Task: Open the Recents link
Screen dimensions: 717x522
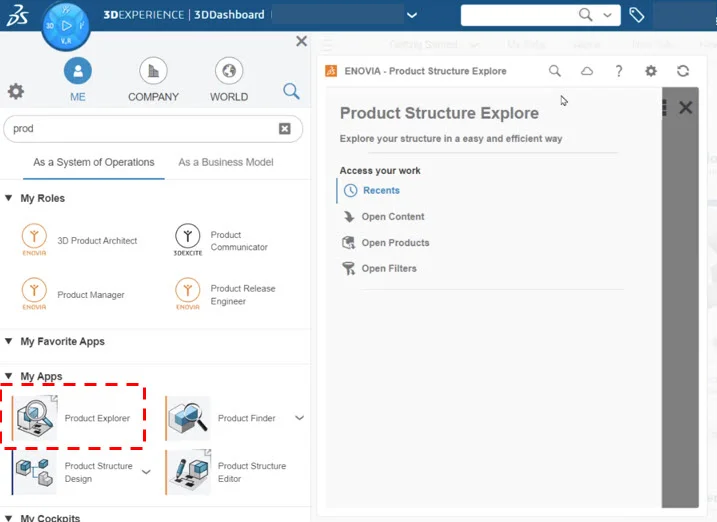Action: click(x=381, y=190)
